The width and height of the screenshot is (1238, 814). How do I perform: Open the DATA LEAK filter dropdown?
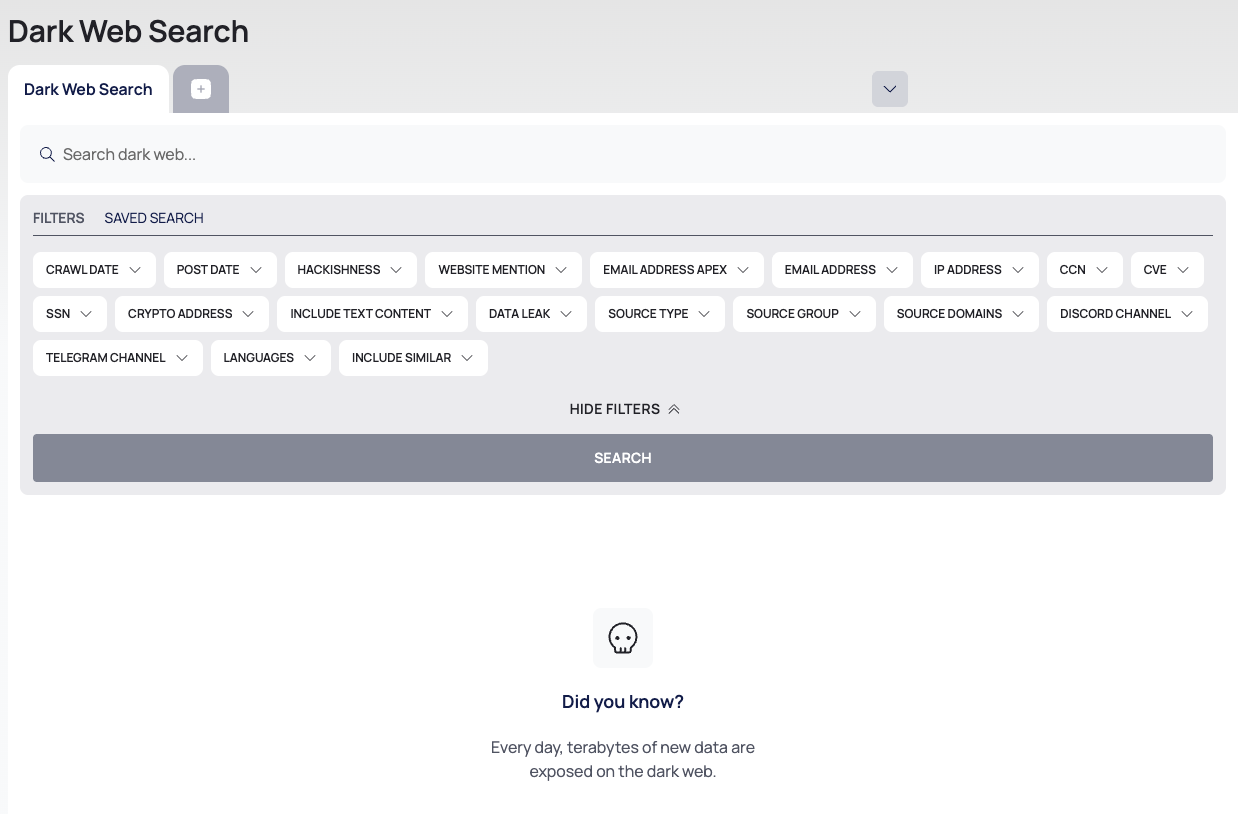531,314
